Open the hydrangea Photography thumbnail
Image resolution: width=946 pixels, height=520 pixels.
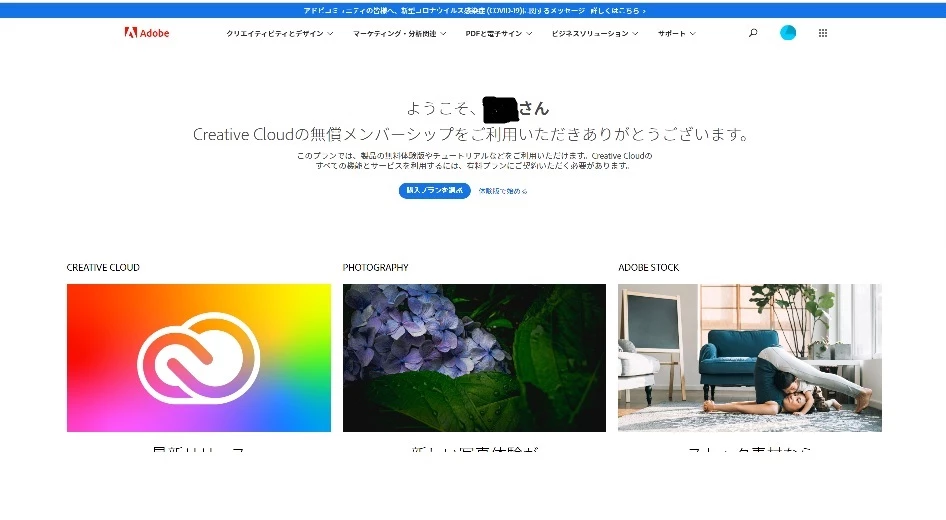[x=474, y=358]
